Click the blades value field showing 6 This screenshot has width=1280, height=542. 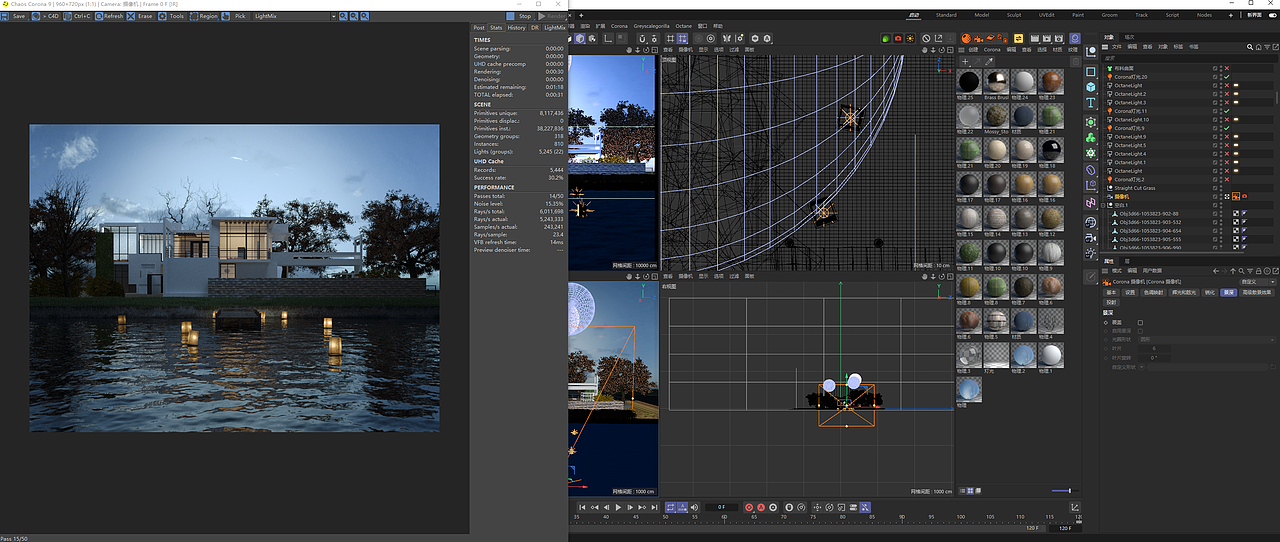click(1154, 348)
